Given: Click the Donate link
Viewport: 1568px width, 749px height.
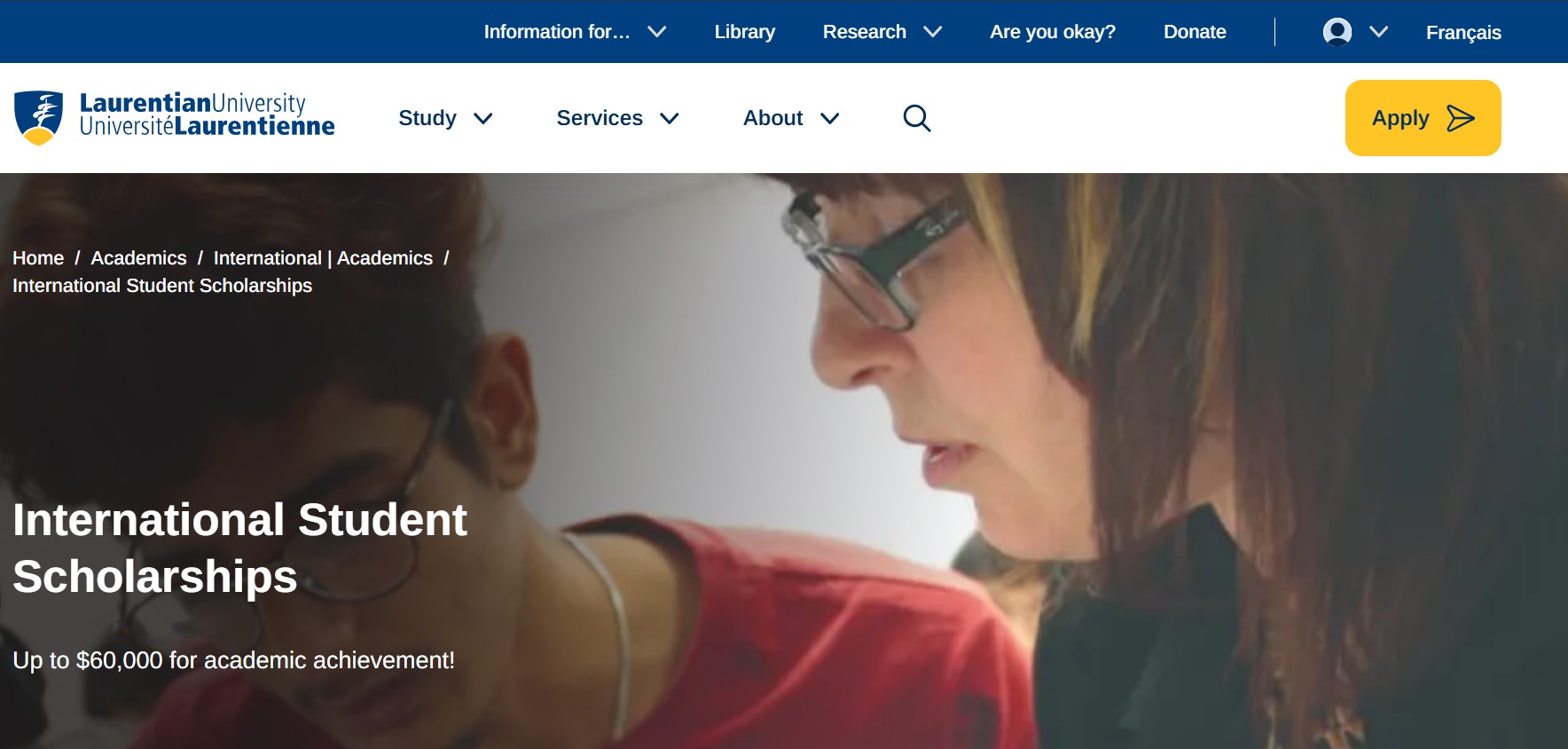Looking at the screenshot, I should click(1195, 32).
